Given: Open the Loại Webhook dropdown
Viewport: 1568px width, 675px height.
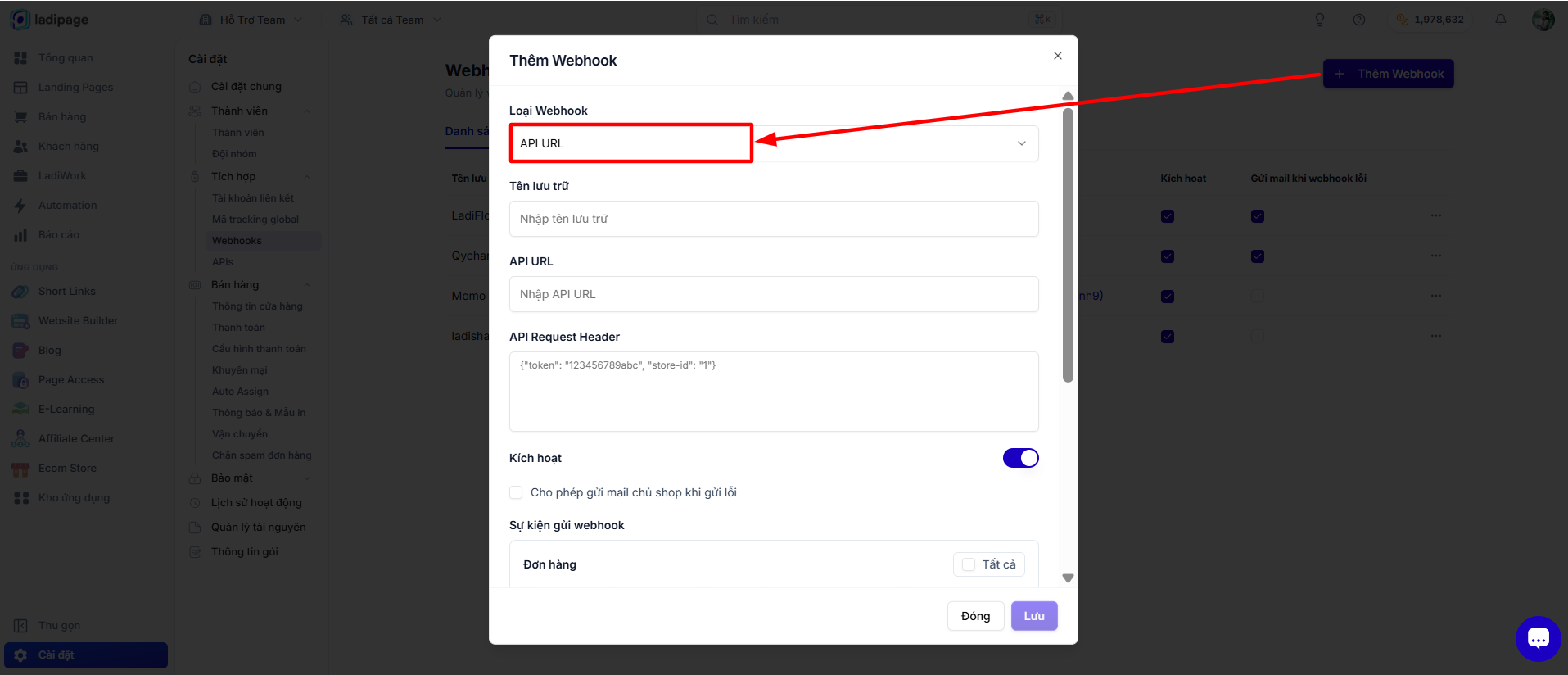Looking at the screenshot, I should [x=774, y=143].
